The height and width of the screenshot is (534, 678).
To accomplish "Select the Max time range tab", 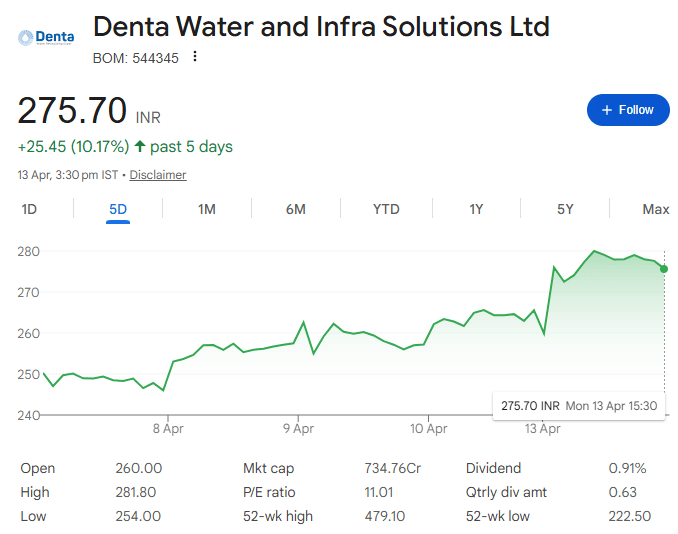I will (x=655, y=209).
